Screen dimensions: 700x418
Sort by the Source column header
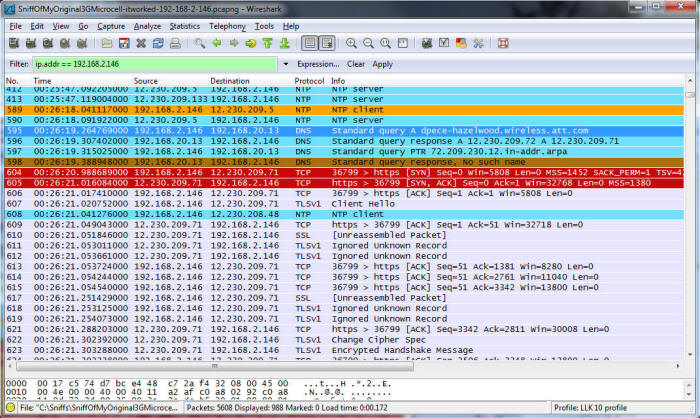click(x=146, y=81)
